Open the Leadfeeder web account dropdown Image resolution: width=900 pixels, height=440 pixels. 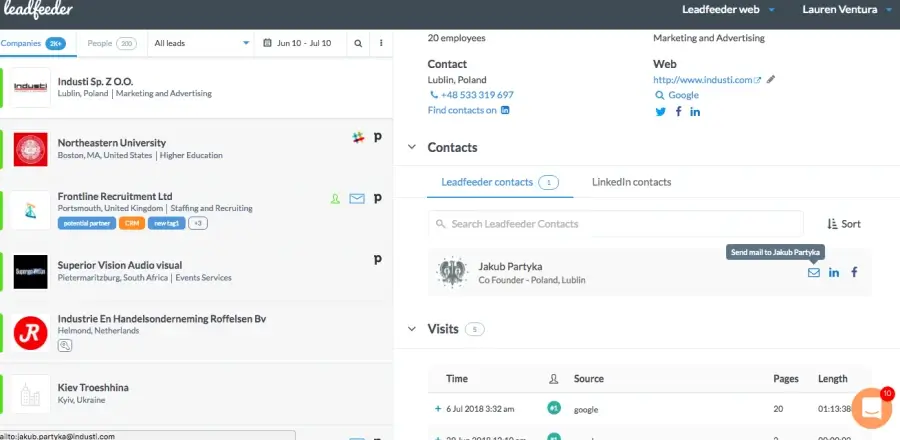(x=727, y=10)
